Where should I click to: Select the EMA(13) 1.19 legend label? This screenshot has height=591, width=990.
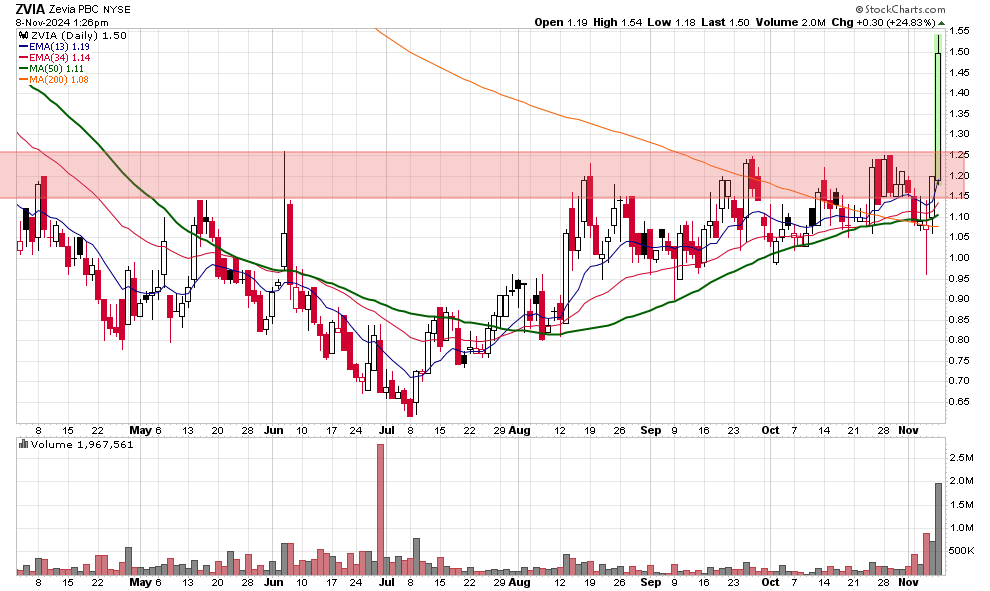60,46
